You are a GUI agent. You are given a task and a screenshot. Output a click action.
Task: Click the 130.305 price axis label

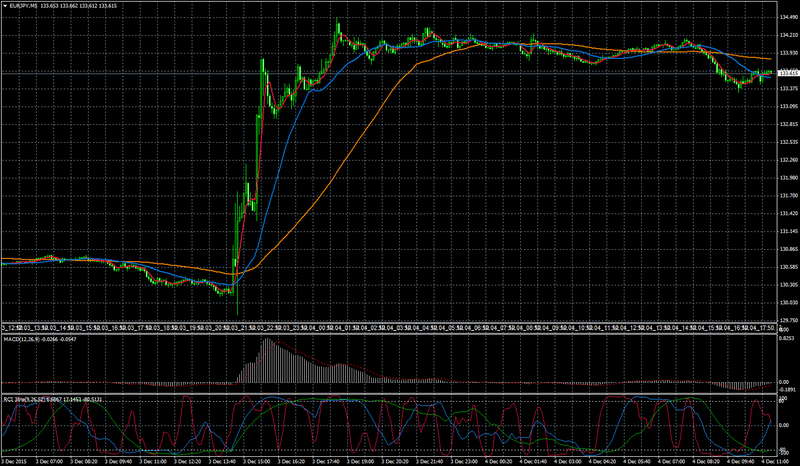[x=788, y=284]
